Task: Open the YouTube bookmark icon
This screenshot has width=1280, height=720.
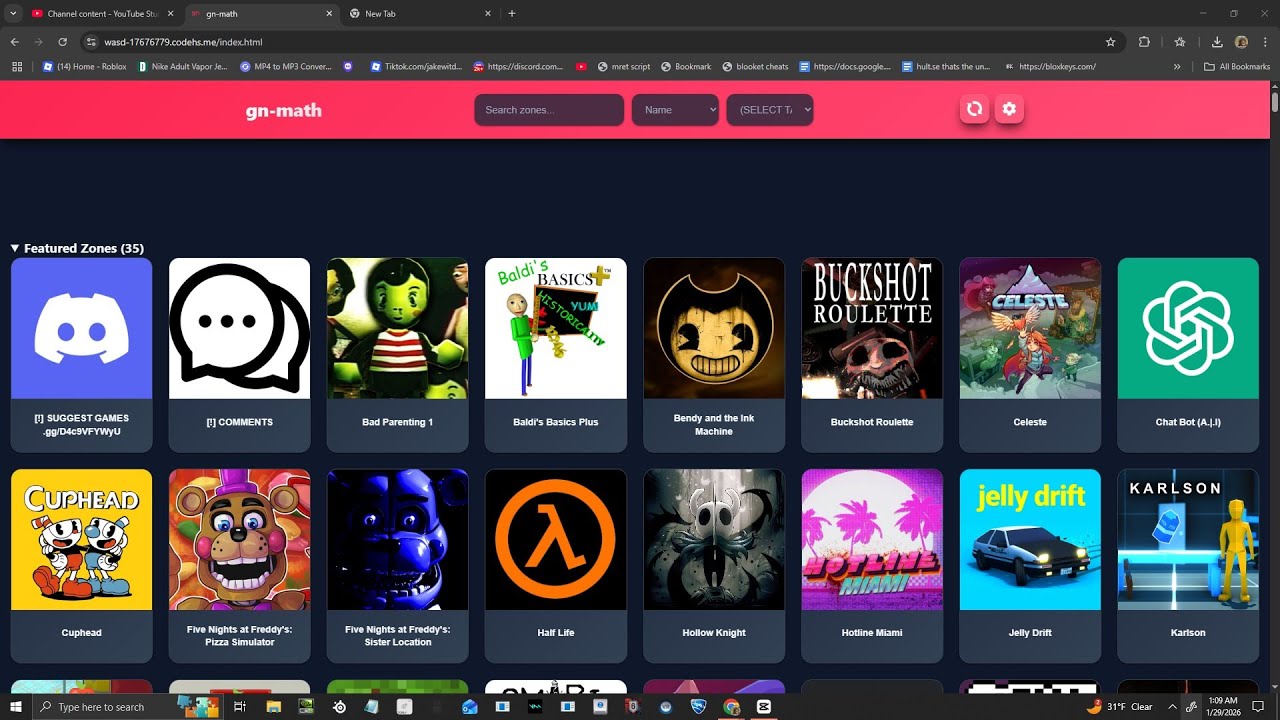Action: pos(581,67)
